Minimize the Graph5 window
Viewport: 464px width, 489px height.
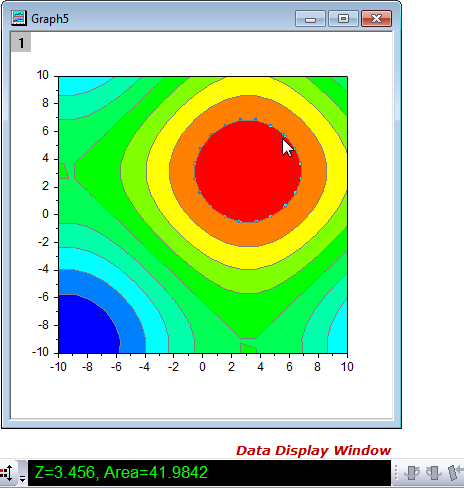(x=310, y=19)
